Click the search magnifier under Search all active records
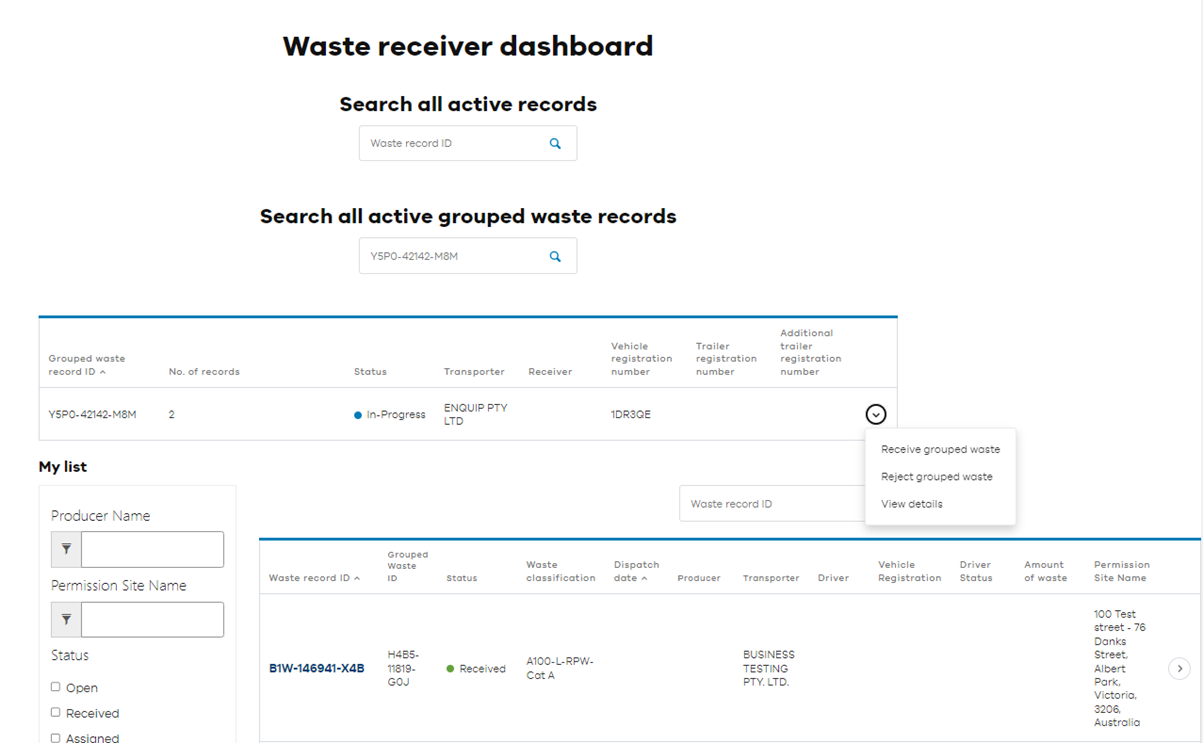 [x=554, y=143]
